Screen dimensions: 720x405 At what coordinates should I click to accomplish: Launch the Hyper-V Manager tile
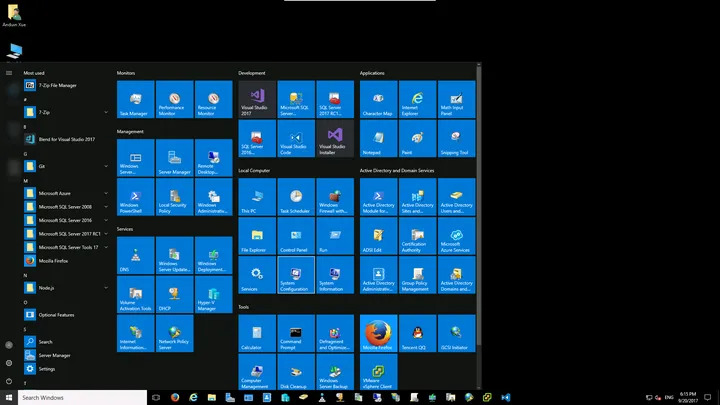[214, 294]
